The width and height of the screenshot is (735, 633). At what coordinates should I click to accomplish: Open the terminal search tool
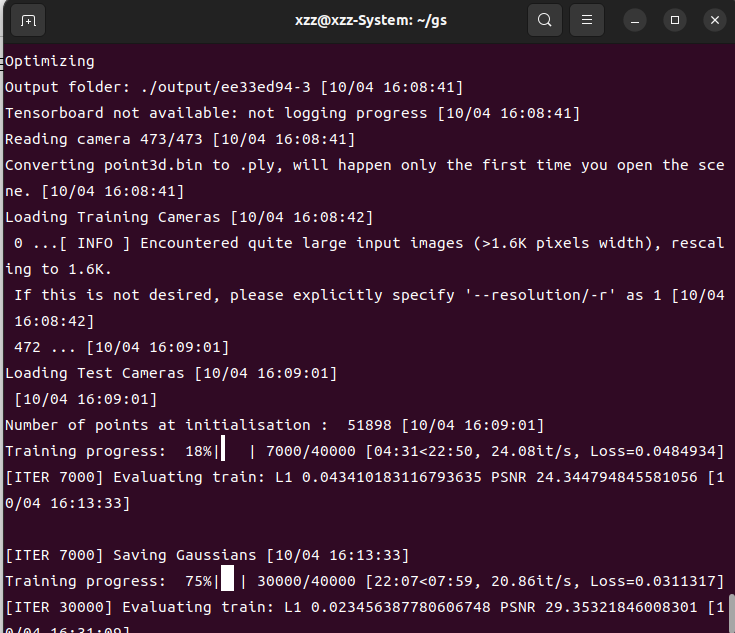544,20
